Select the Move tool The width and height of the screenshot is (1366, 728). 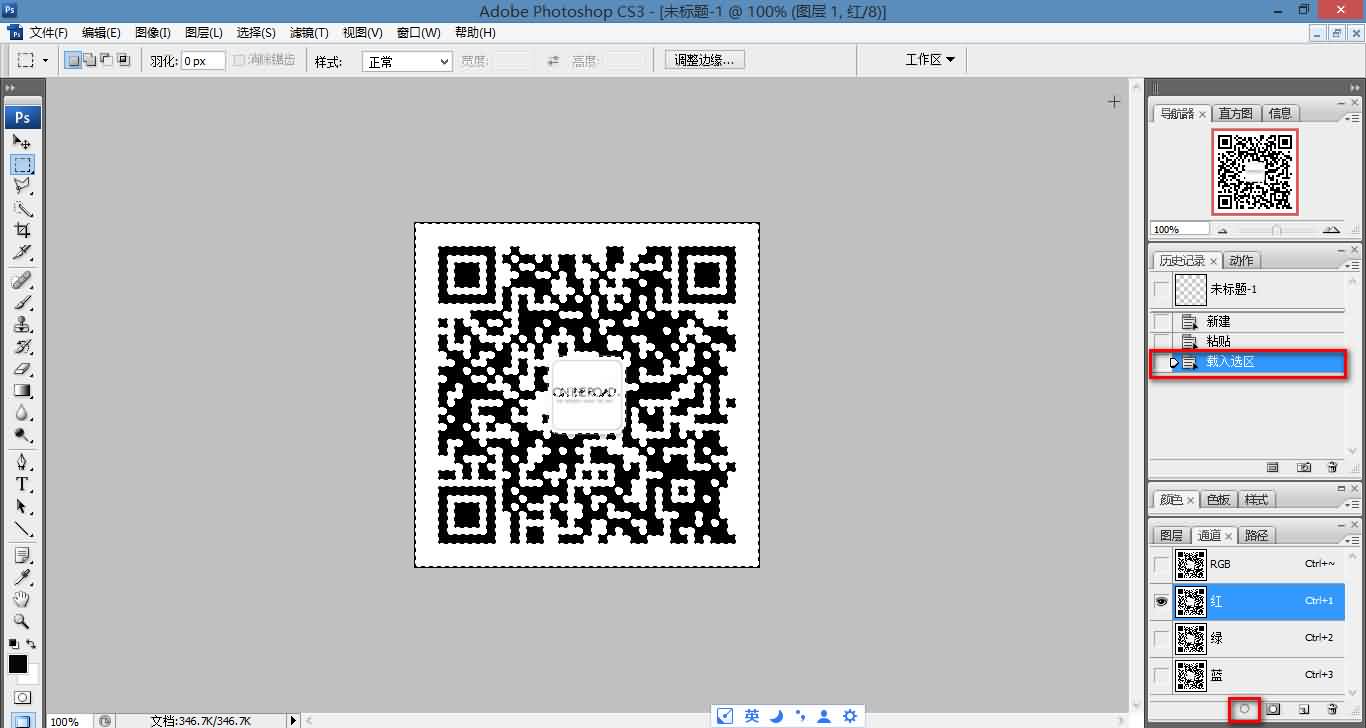point(23,142)
